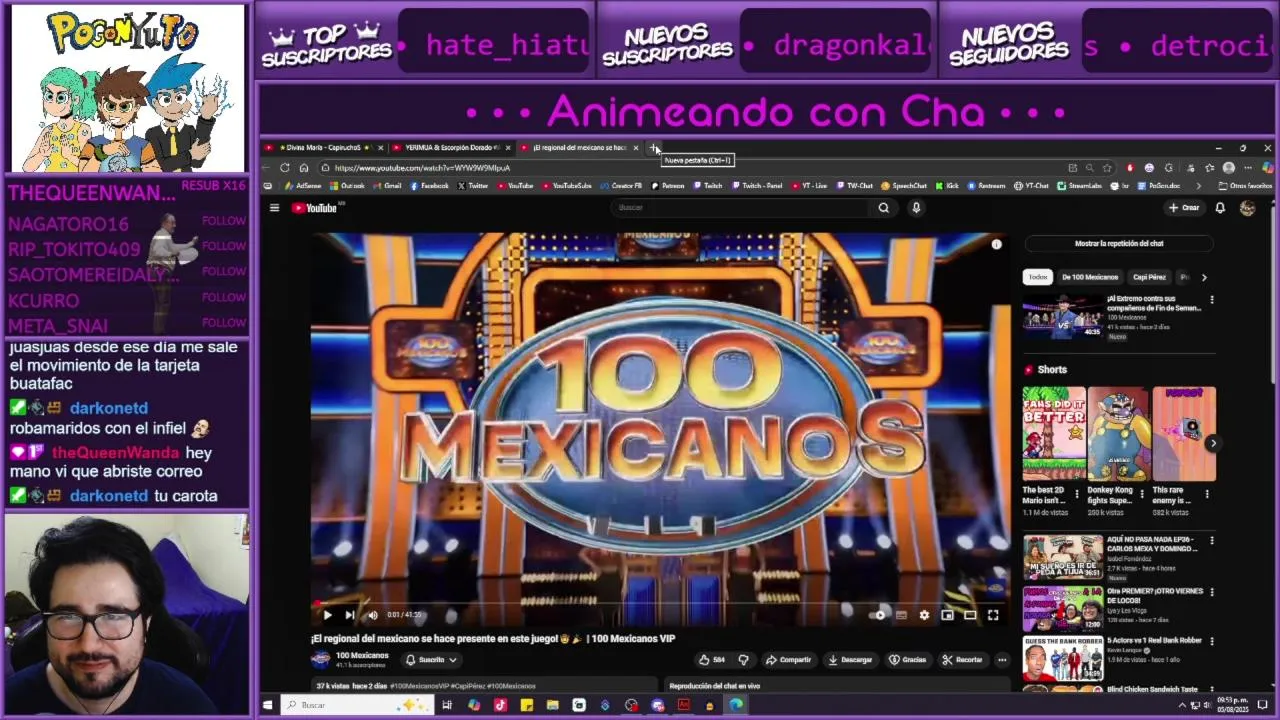Open options for Otra PREMIER video
The width and height of the screenshot is (1280, 720).
1212,591
